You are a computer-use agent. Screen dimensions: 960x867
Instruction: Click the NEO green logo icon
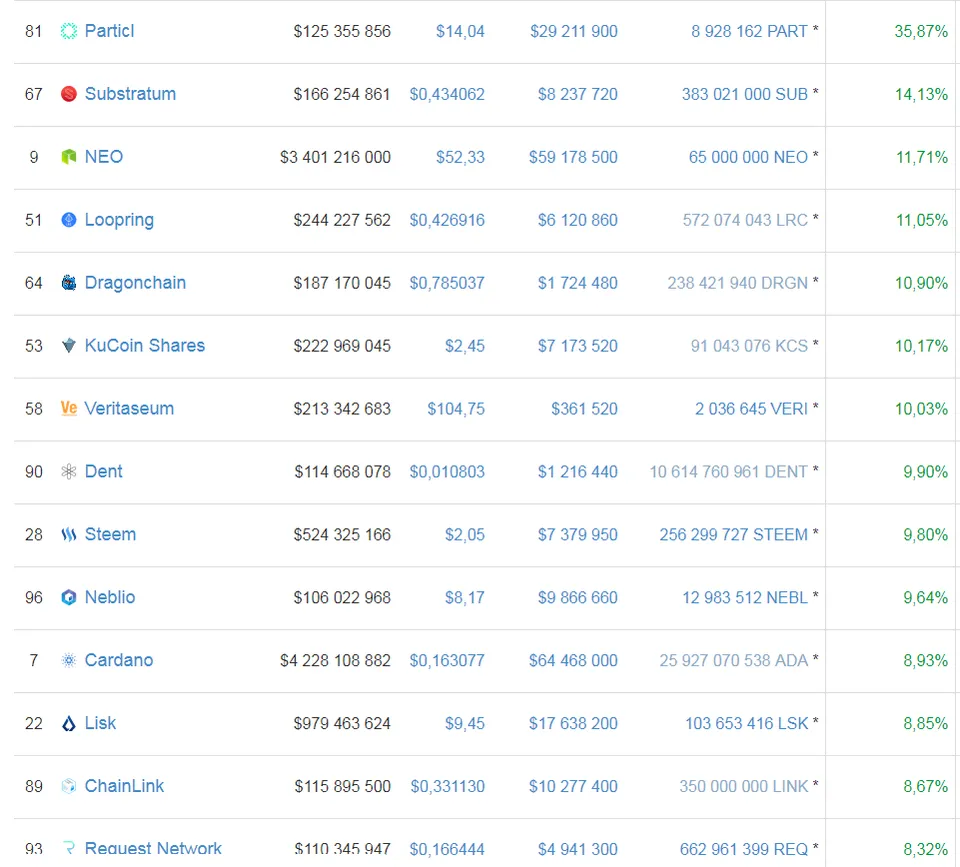pyautogui.click(x=69, y=157)
